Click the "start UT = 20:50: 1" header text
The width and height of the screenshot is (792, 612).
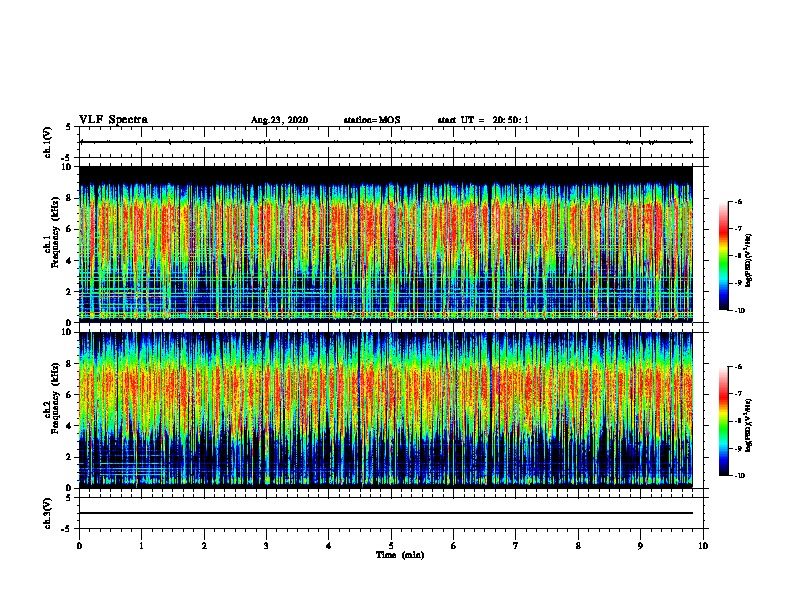(x=483, y=120)
